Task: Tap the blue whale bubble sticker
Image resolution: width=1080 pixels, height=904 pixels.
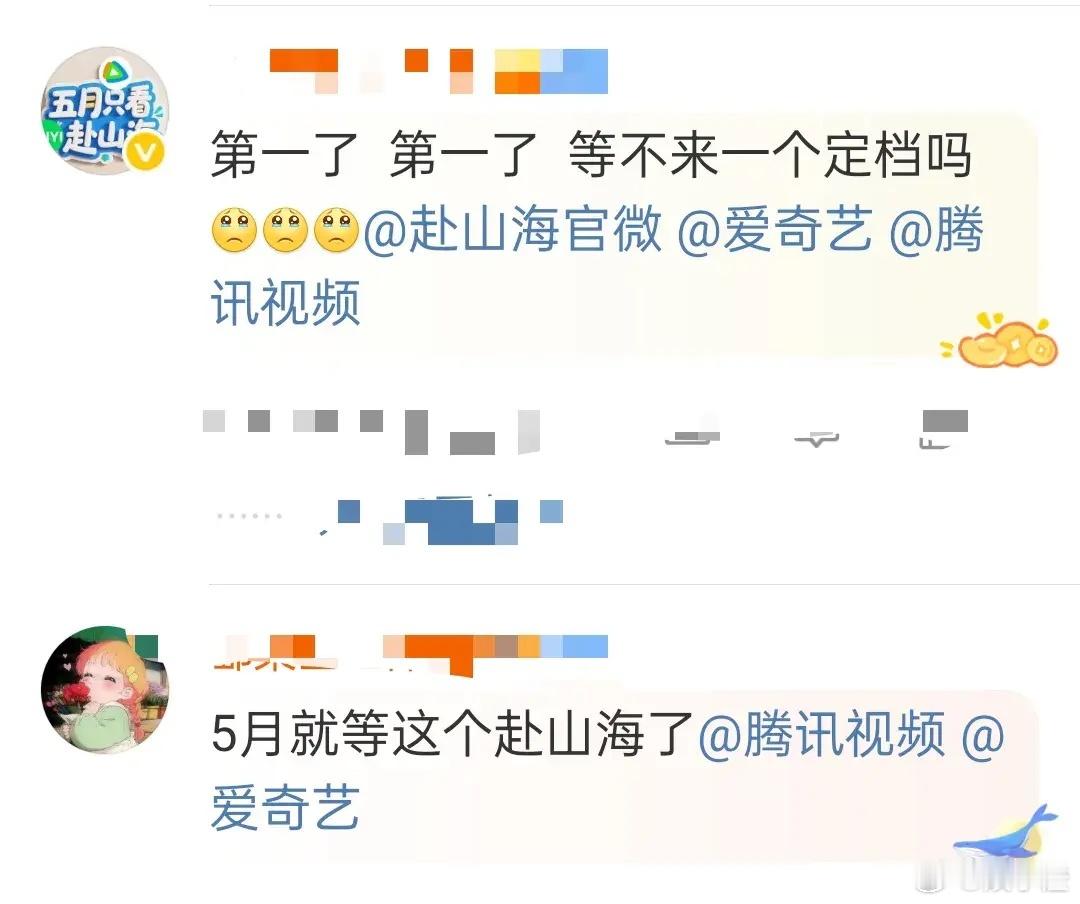Action: pyautogui.click(x=1007, y=832)
